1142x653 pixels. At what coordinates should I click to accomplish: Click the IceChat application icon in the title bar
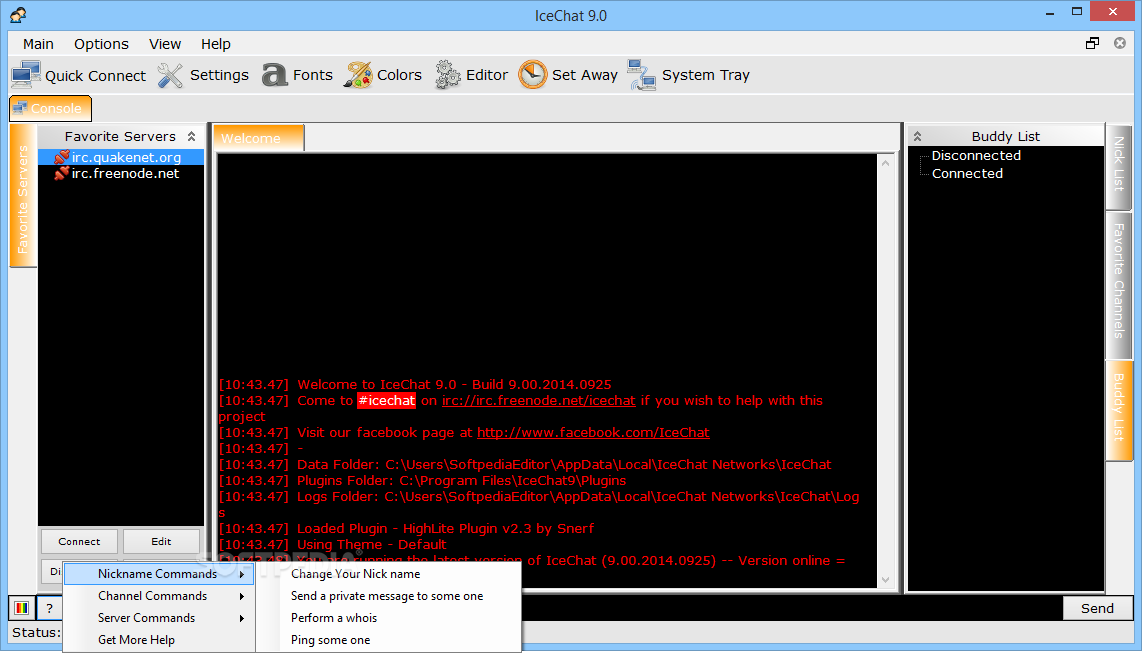point(18,15)
